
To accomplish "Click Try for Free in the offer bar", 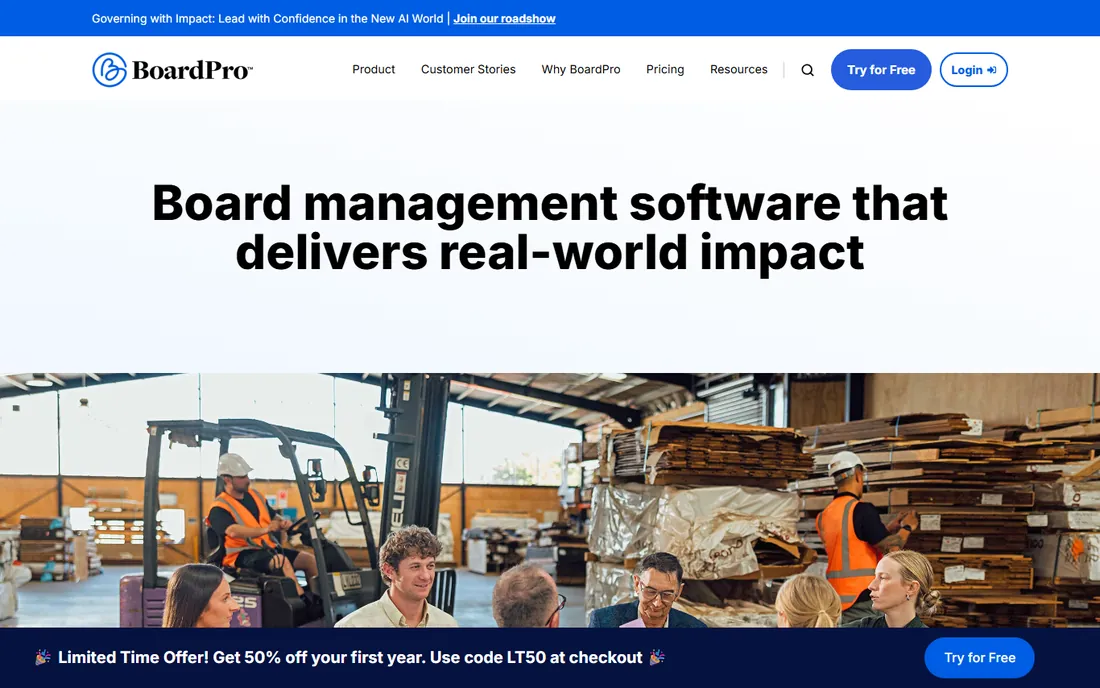I will [979, 658].
